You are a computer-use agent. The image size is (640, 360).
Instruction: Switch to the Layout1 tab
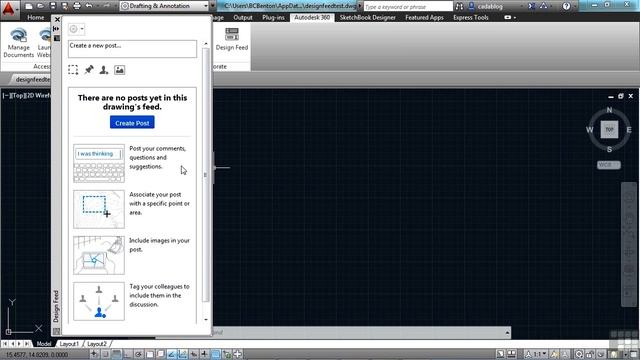pyautogui.click(x=69, y=344)
